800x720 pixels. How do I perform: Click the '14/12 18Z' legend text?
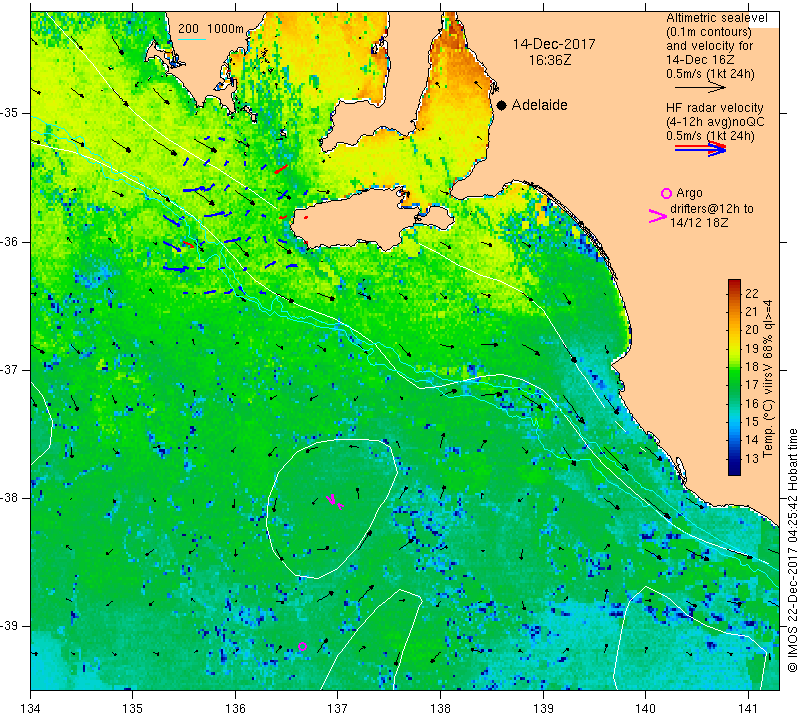click(698, 223)
